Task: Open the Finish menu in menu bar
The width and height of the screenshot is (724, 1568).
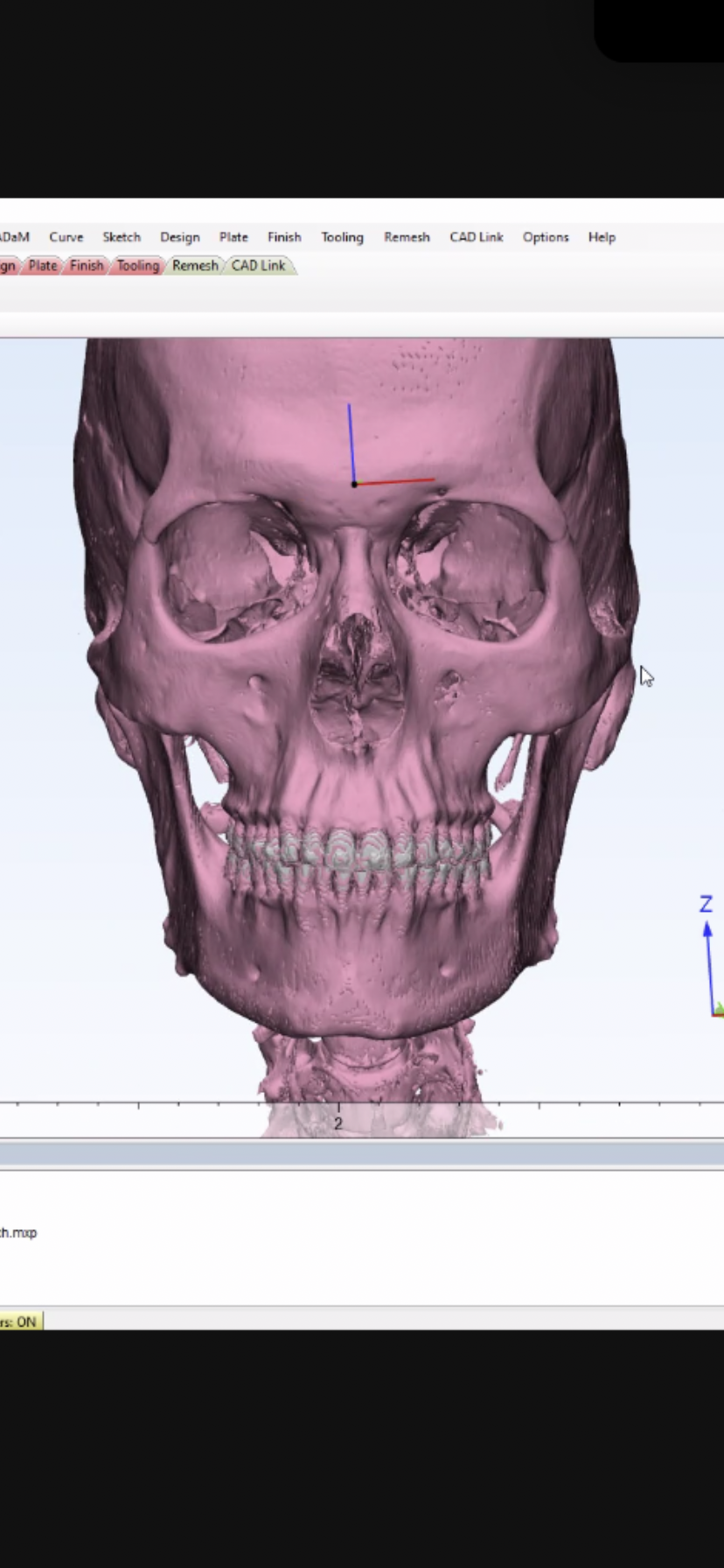Action: pos(284,237)
